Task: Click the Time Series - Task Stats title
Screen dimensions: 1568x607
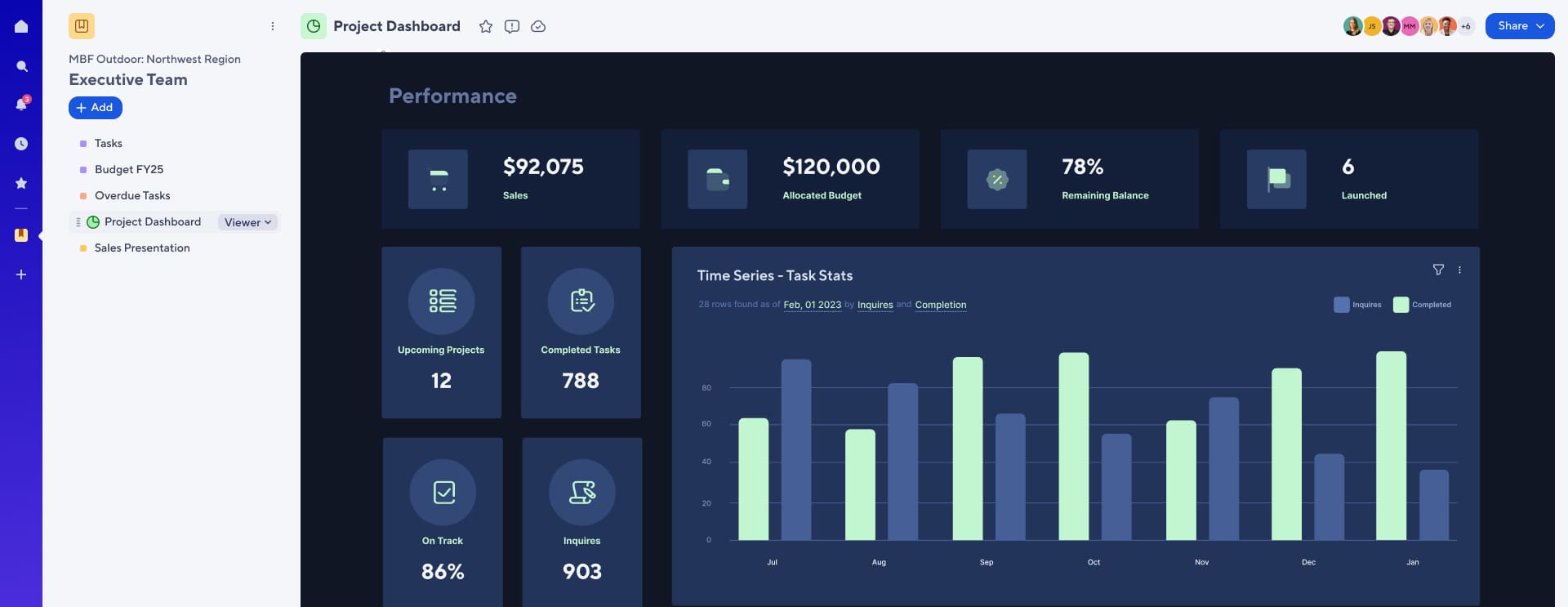Action: point(775,276)
